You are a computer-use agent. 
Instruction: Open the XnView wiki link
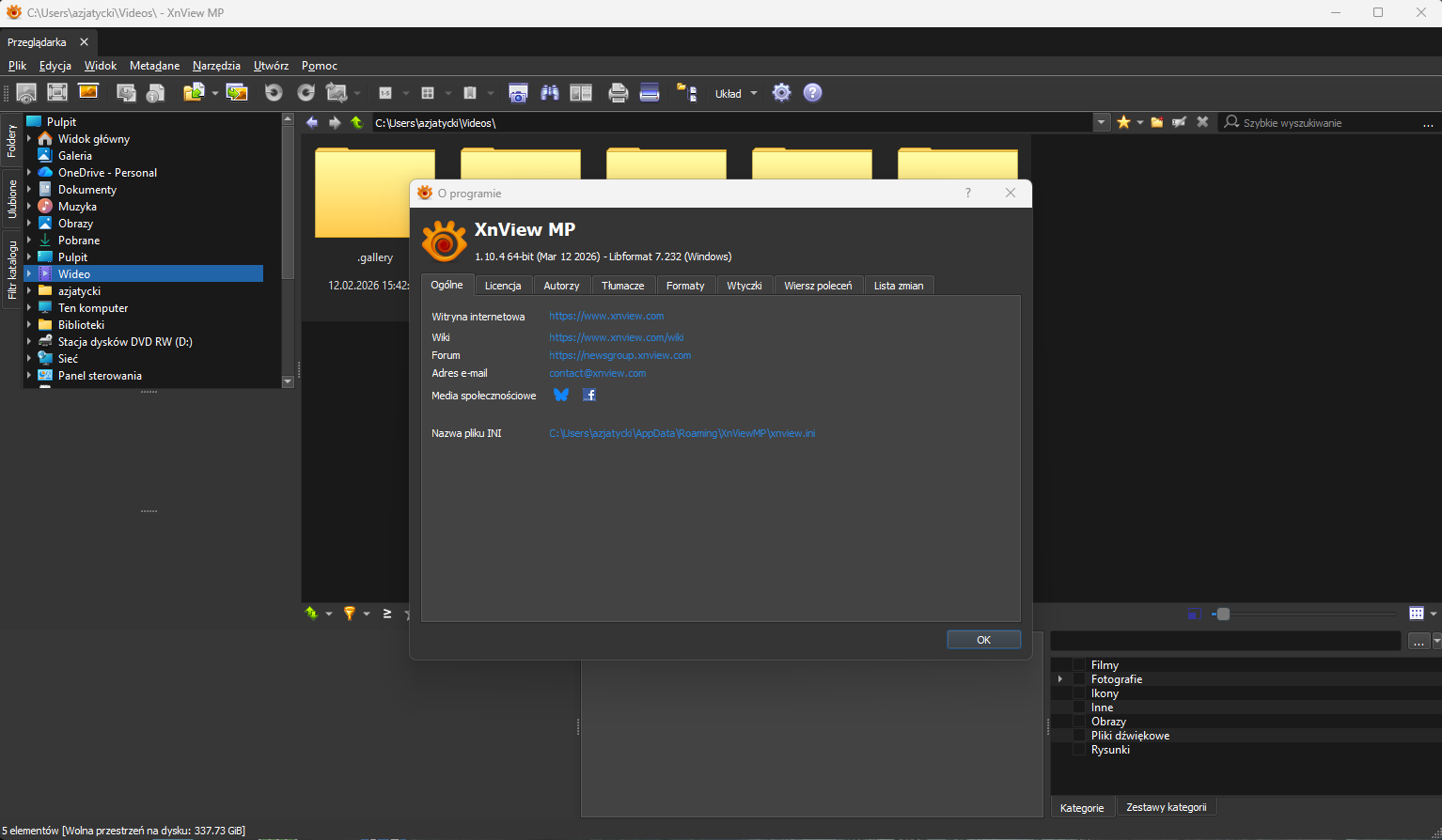tap(617, 337)
